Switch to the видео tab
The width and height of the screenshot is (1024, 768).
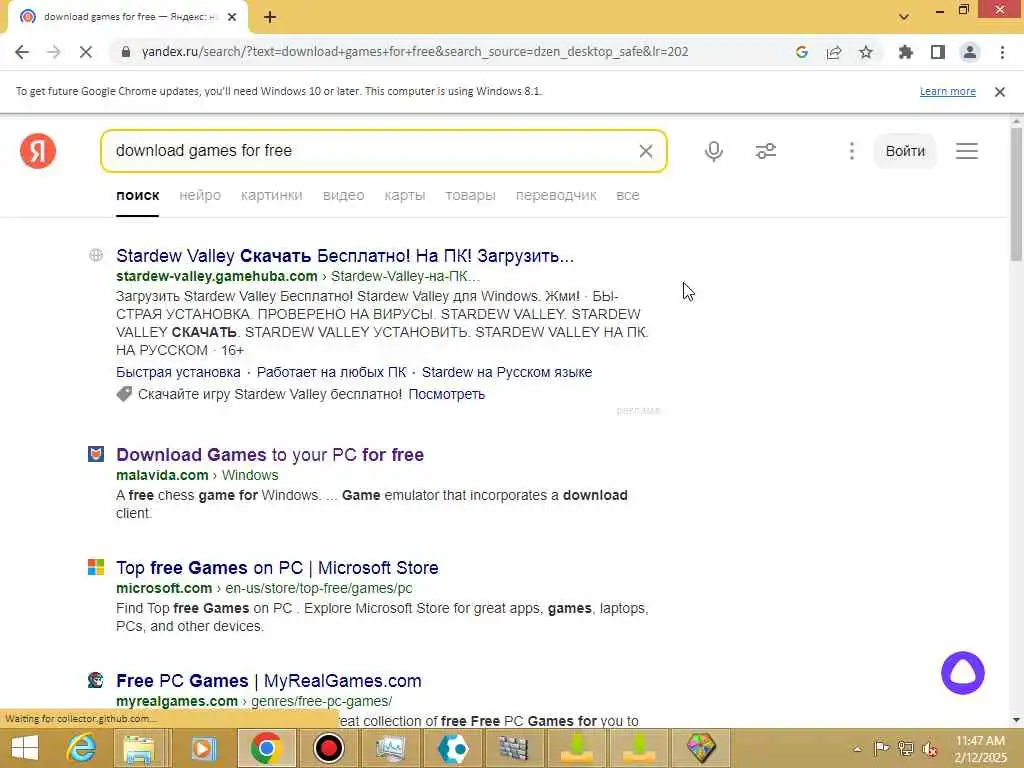coord(344,195)
